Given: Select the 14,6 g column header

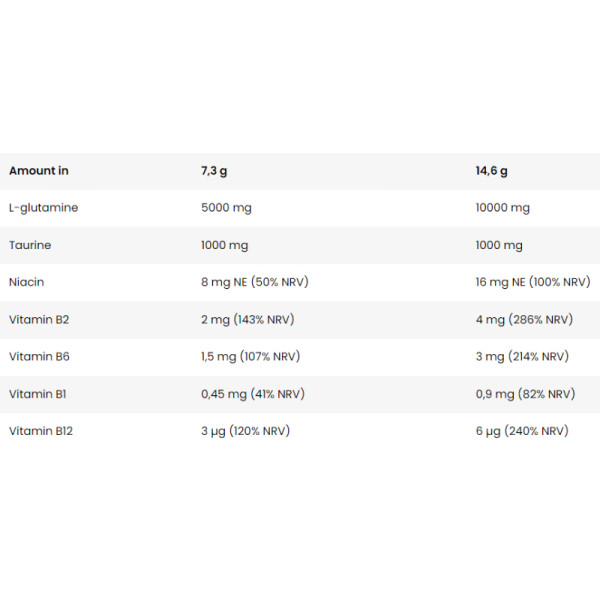Looking at the screenshot, I should pos(491,171).
